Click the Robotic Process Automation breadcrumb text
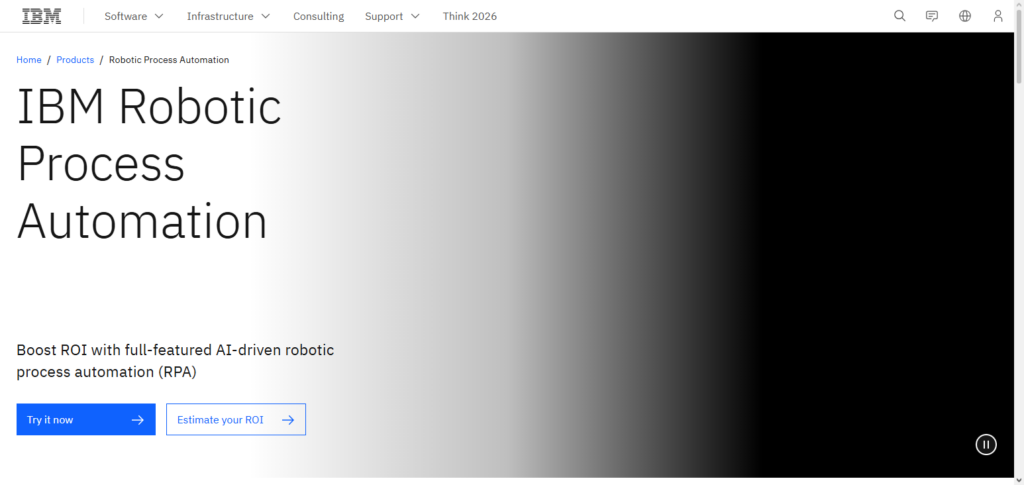 pos(169,60)
